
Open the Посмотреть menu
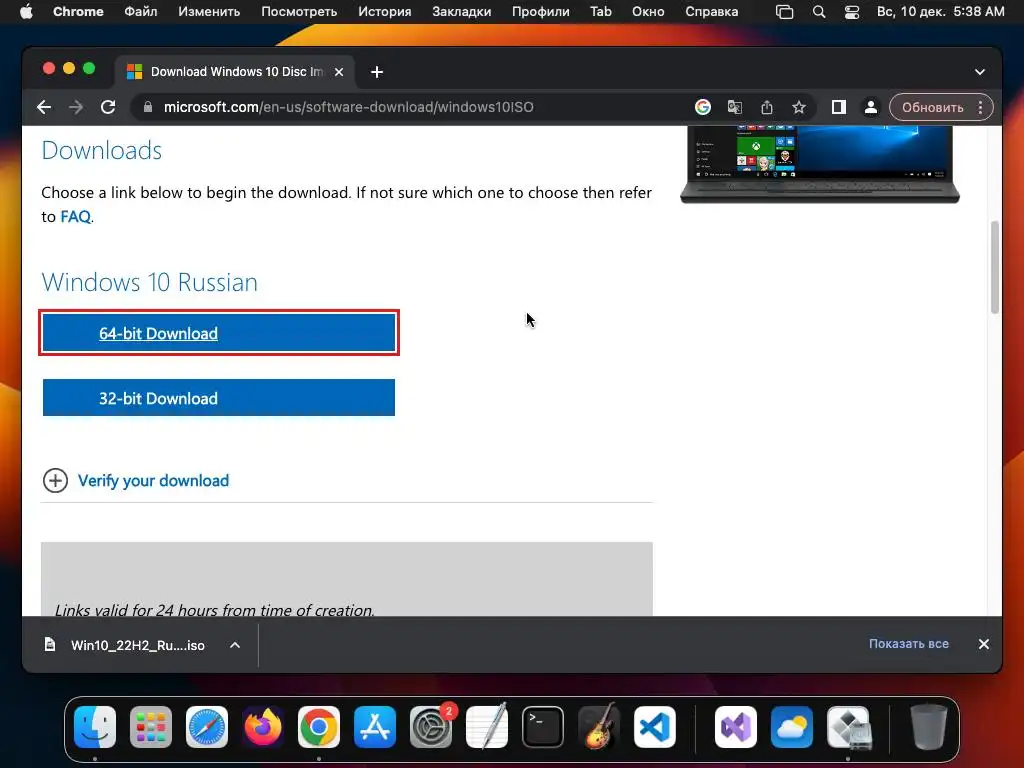point(299,12)
